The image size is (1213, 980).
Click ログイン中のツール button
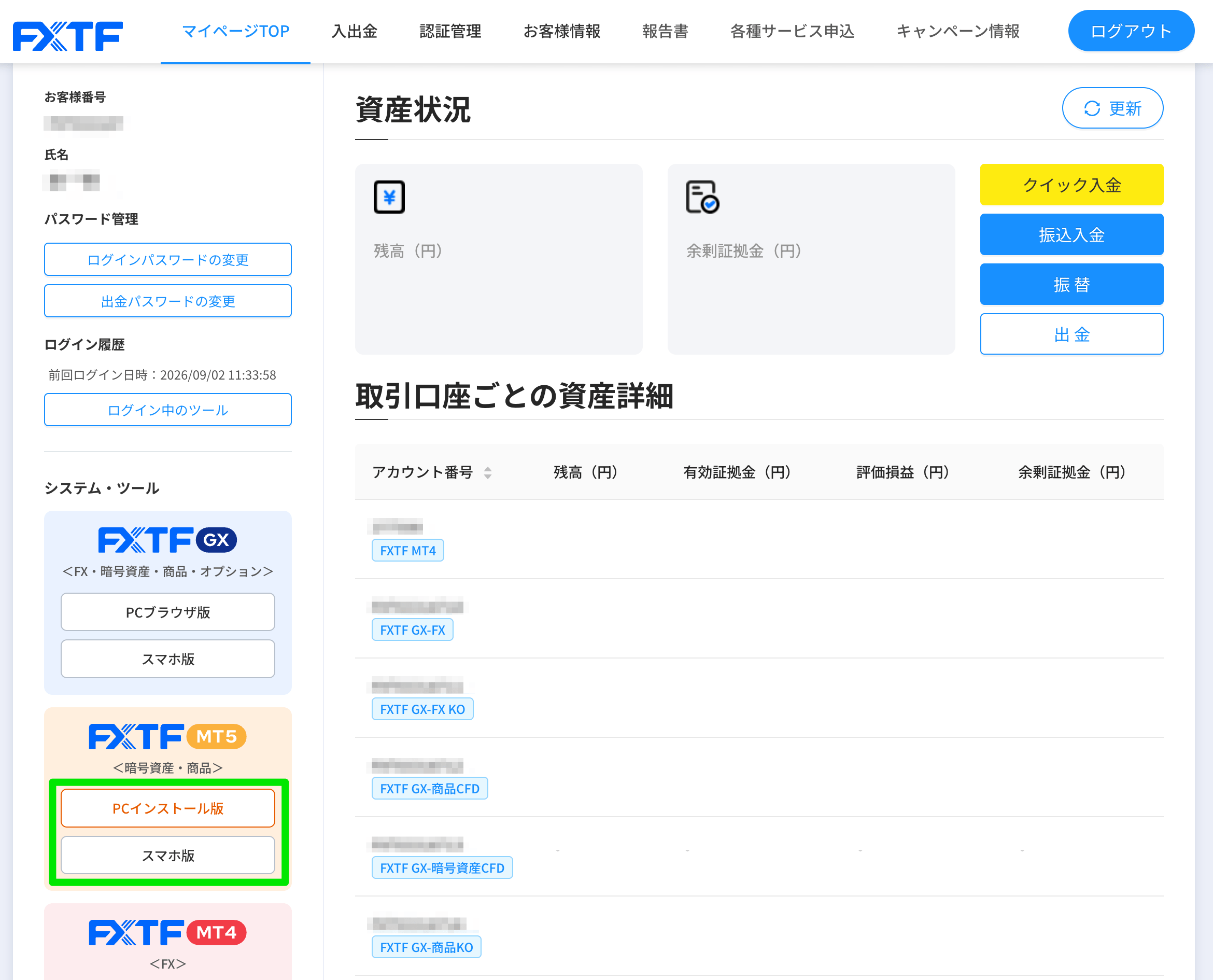(167, 410)
